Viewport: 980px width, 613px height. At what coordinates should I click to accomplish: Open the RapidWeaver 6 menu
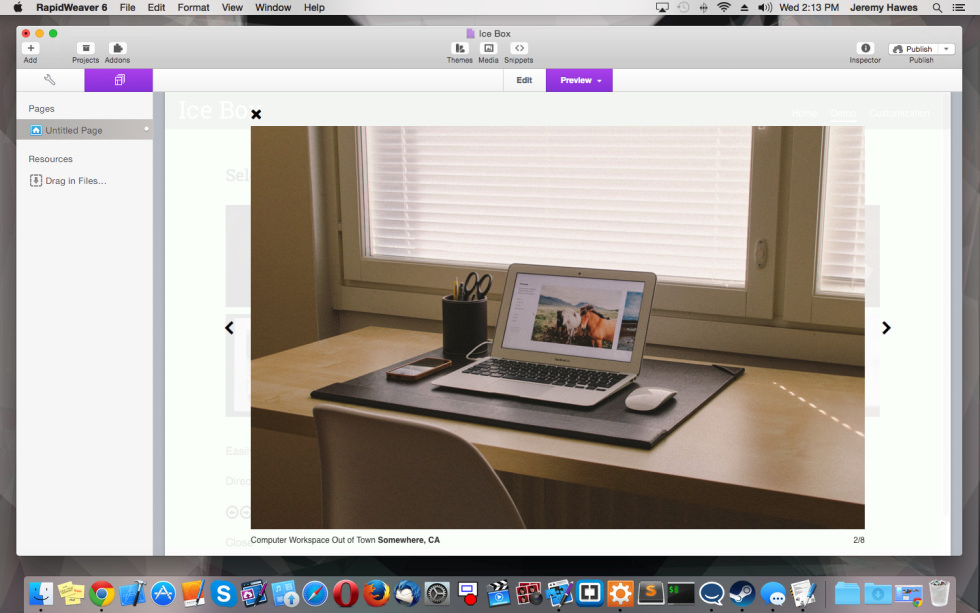coord(71,7)
